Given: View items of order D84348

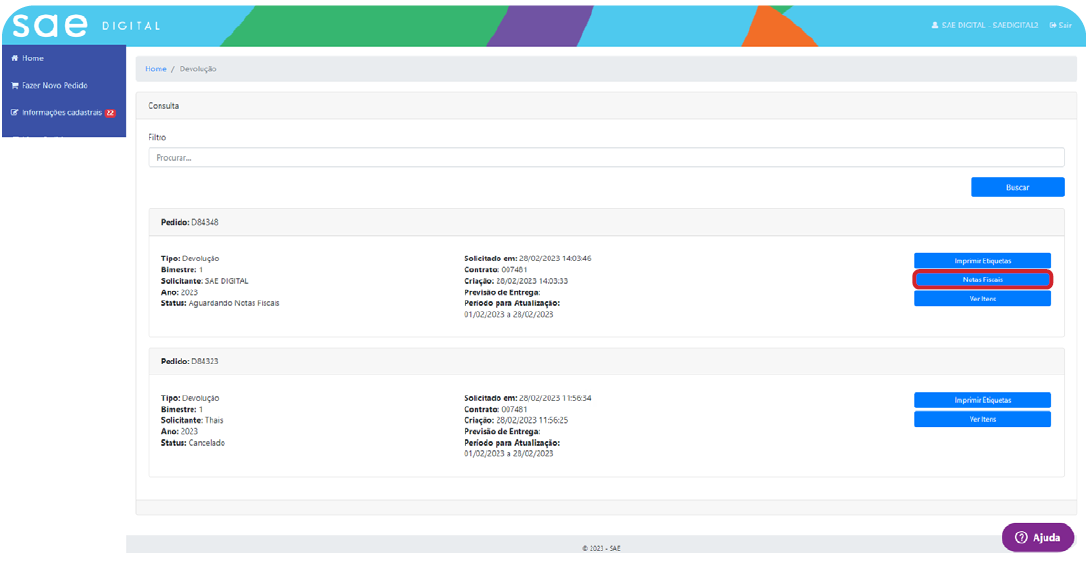Looking at the screenshot, I should 982,299.
